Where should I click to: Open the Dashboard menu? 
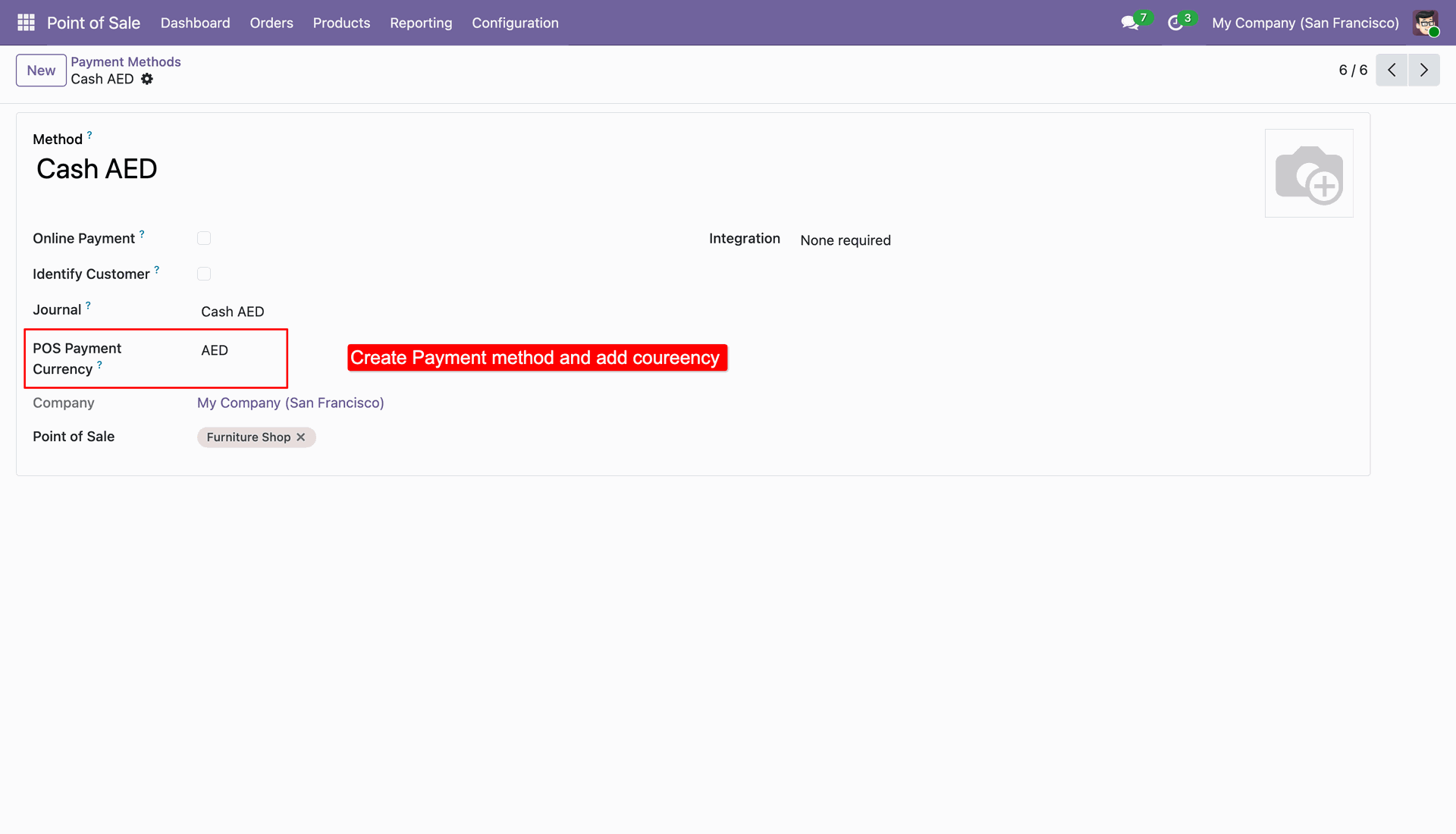(x=195, y=23)
